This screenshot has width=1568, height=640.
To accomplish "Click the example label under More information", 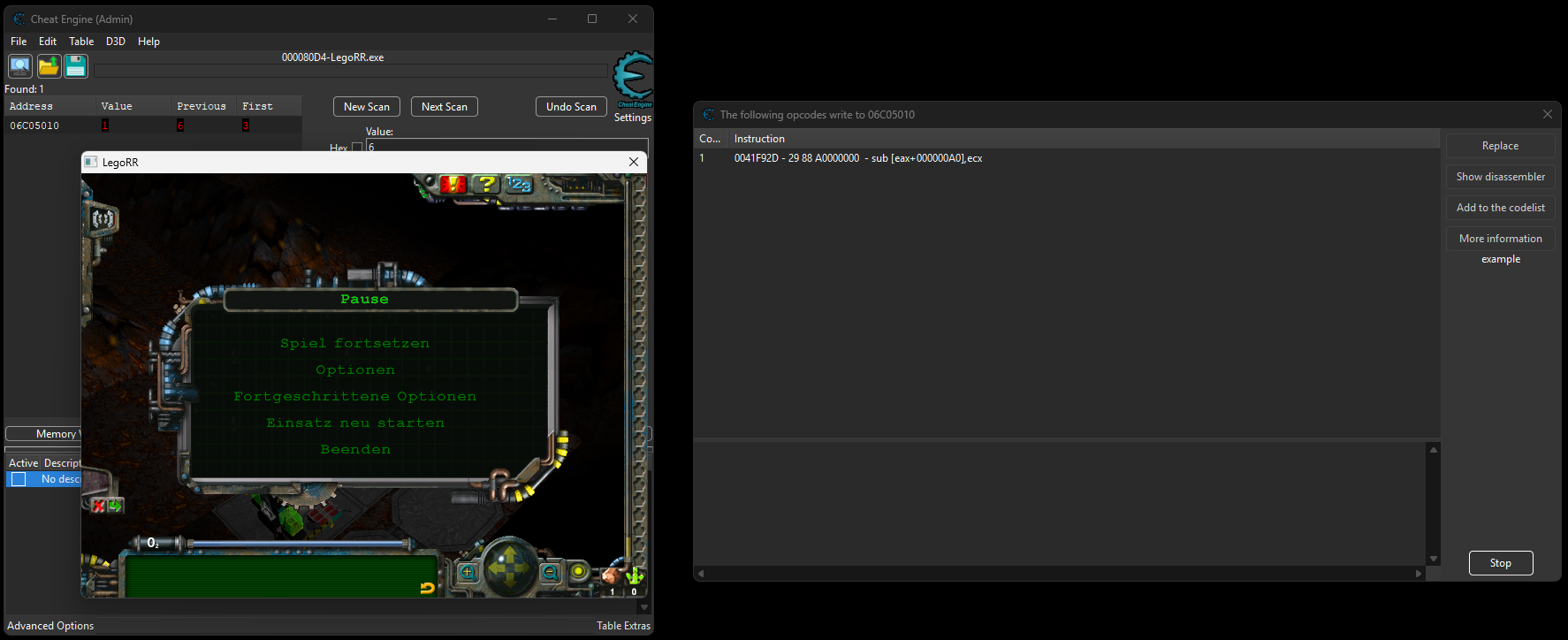I will point(1501,259).
